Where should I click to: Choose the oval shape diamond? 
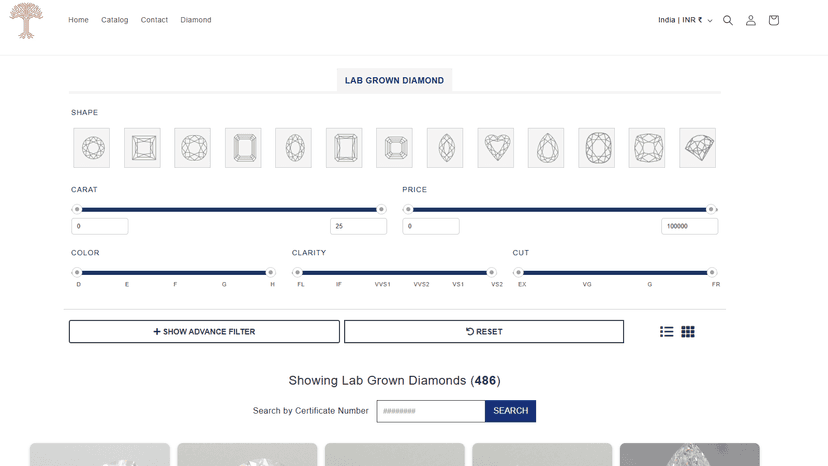294,147
